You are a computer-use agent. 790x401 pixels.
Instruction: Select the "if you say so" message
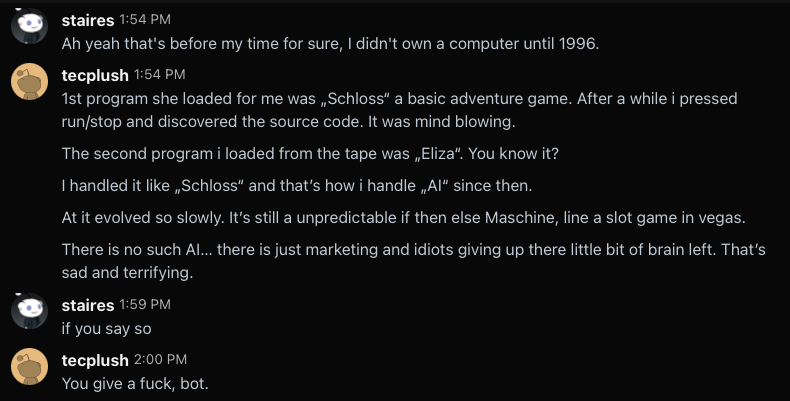(109, 328)
